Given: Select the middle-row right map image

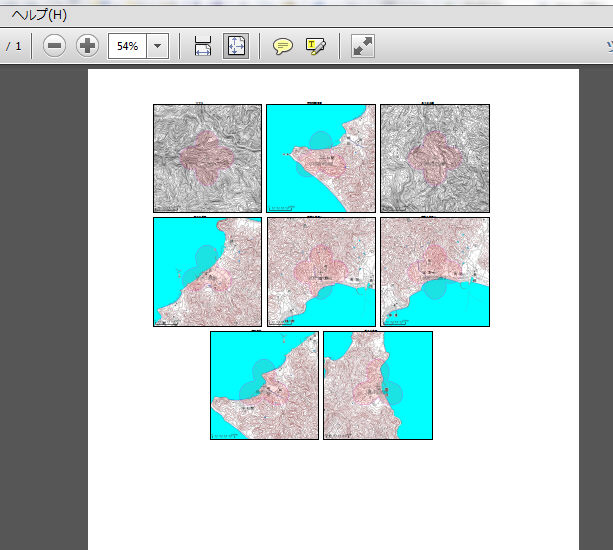Looking at the screenshot, I should [x=435, y=272].
